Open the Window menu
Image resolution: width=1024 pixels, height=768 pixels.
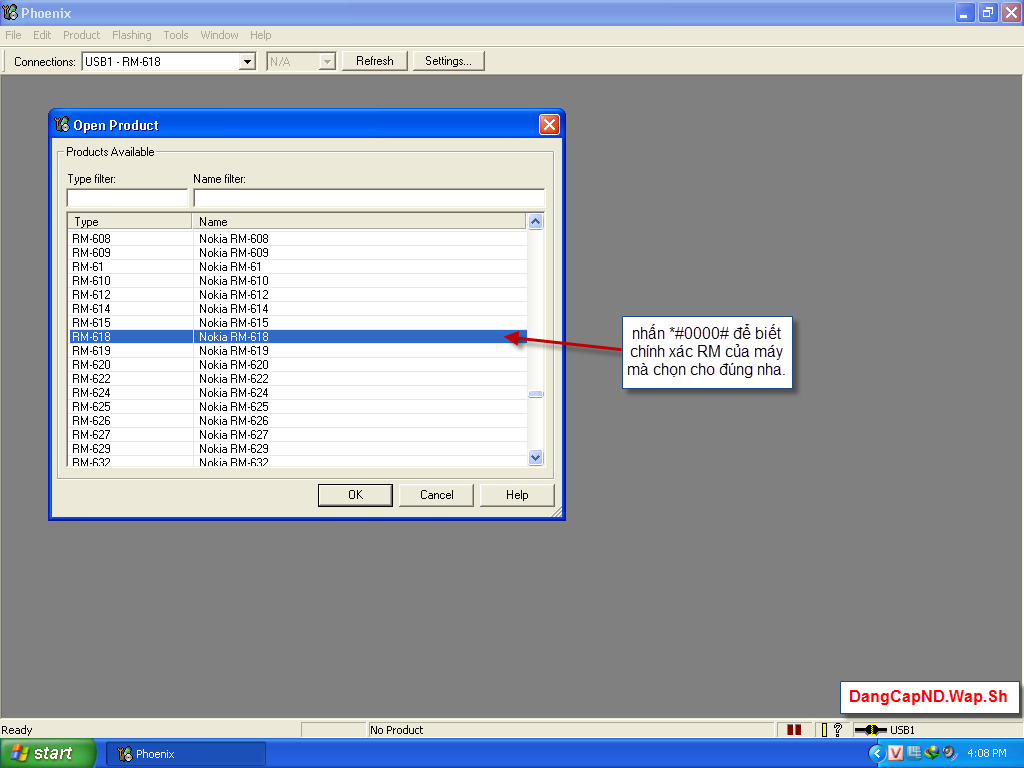click(219, 35)
